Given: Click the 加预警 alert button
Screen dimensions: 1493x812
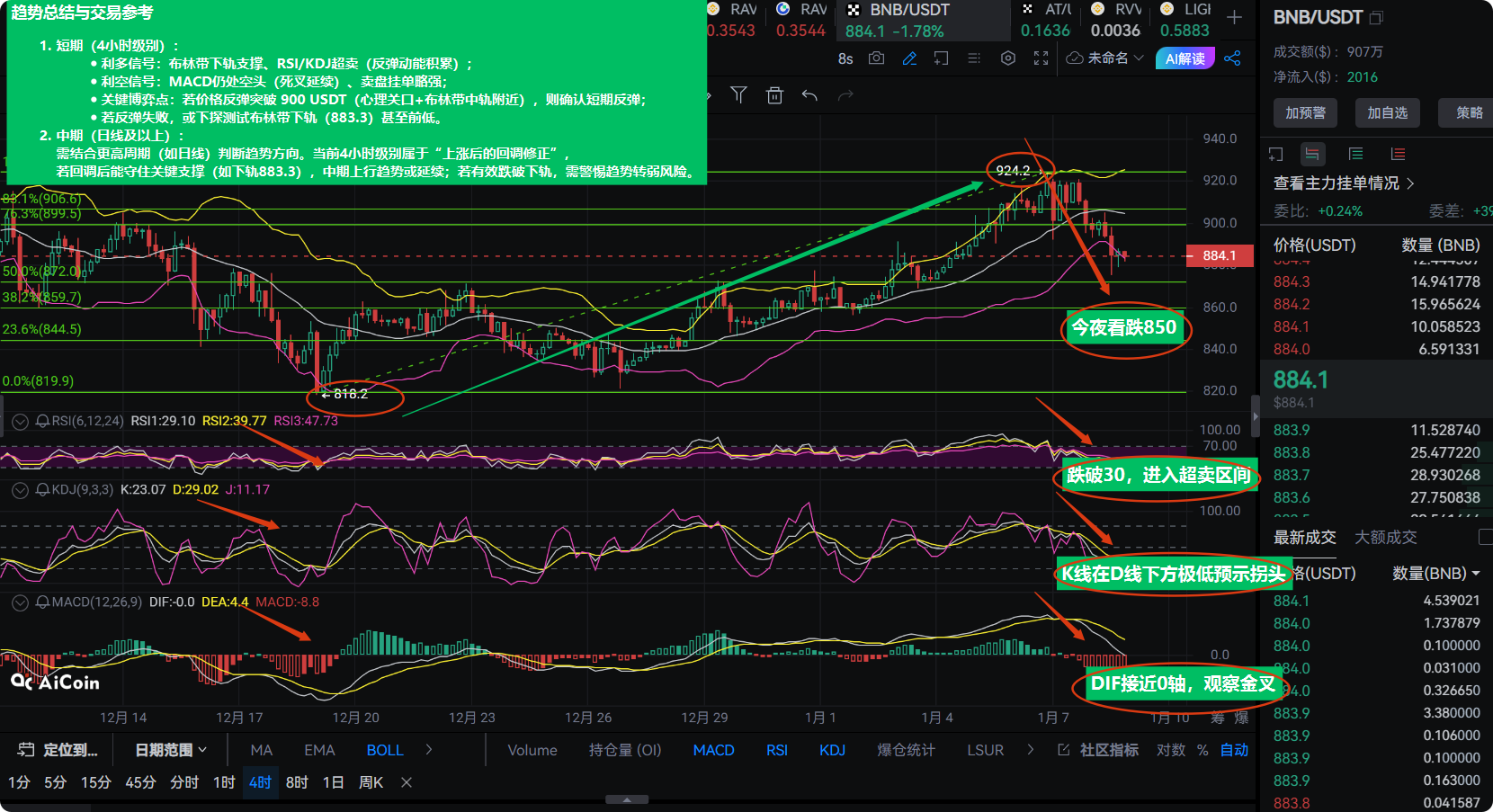Looking at the screenshot, I should (x=1305, y=112).
